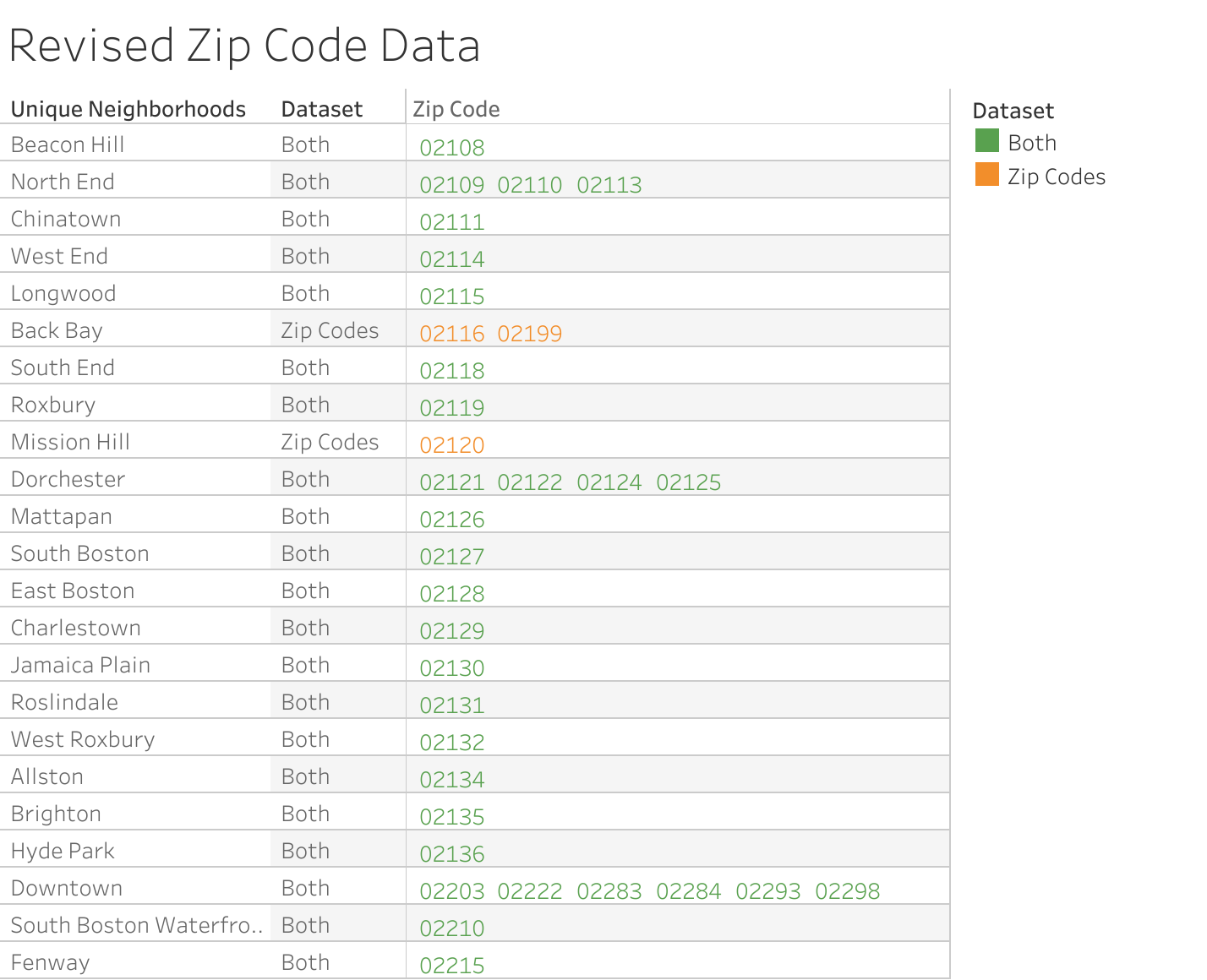Select the Jamaica Plain neighborhood
This screenshot has height=980, width=1207.
pyautogui.click(x=80, y=665)
